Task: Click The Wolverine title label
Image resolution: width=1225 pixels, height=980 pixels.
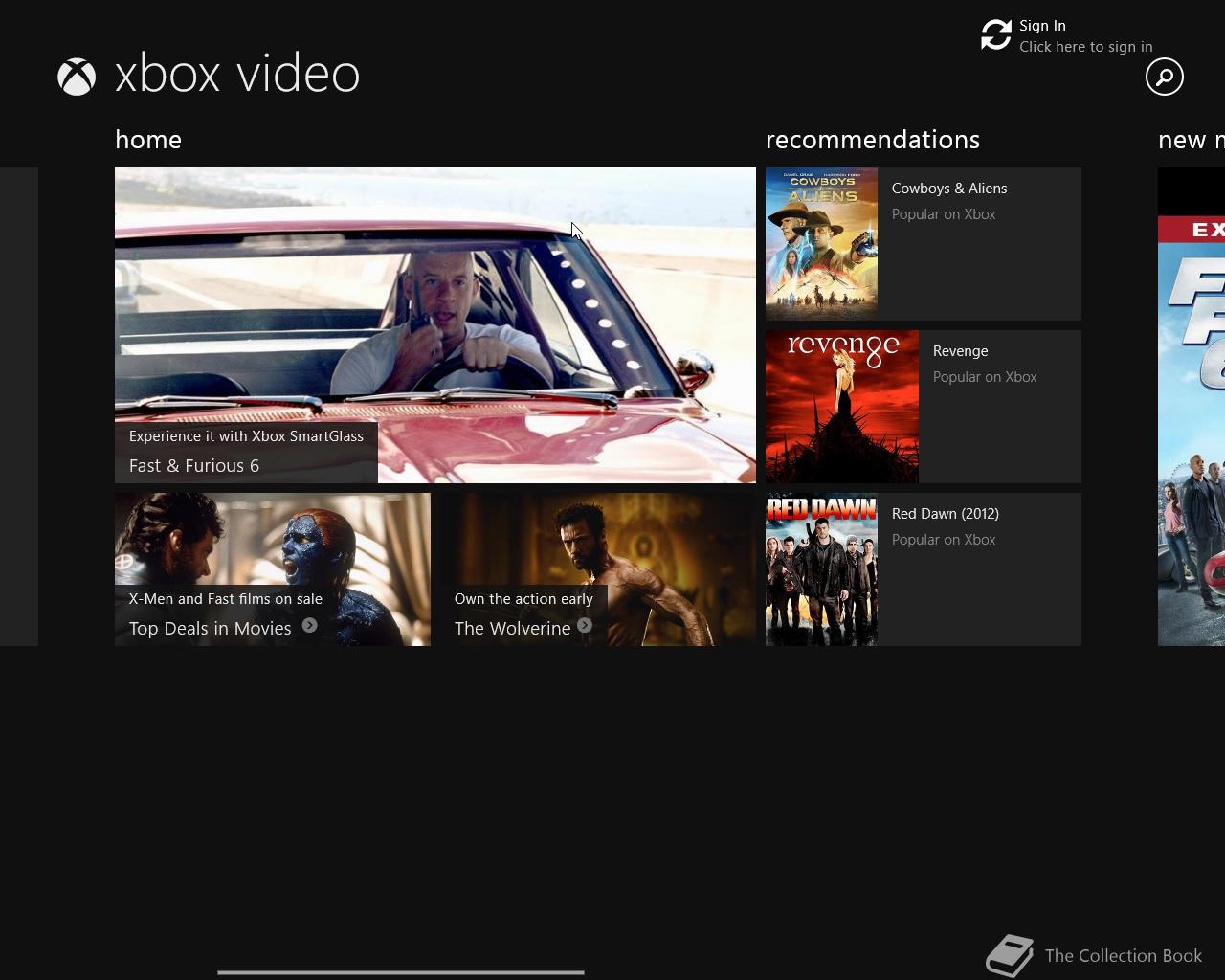Action: coord(512,629)
